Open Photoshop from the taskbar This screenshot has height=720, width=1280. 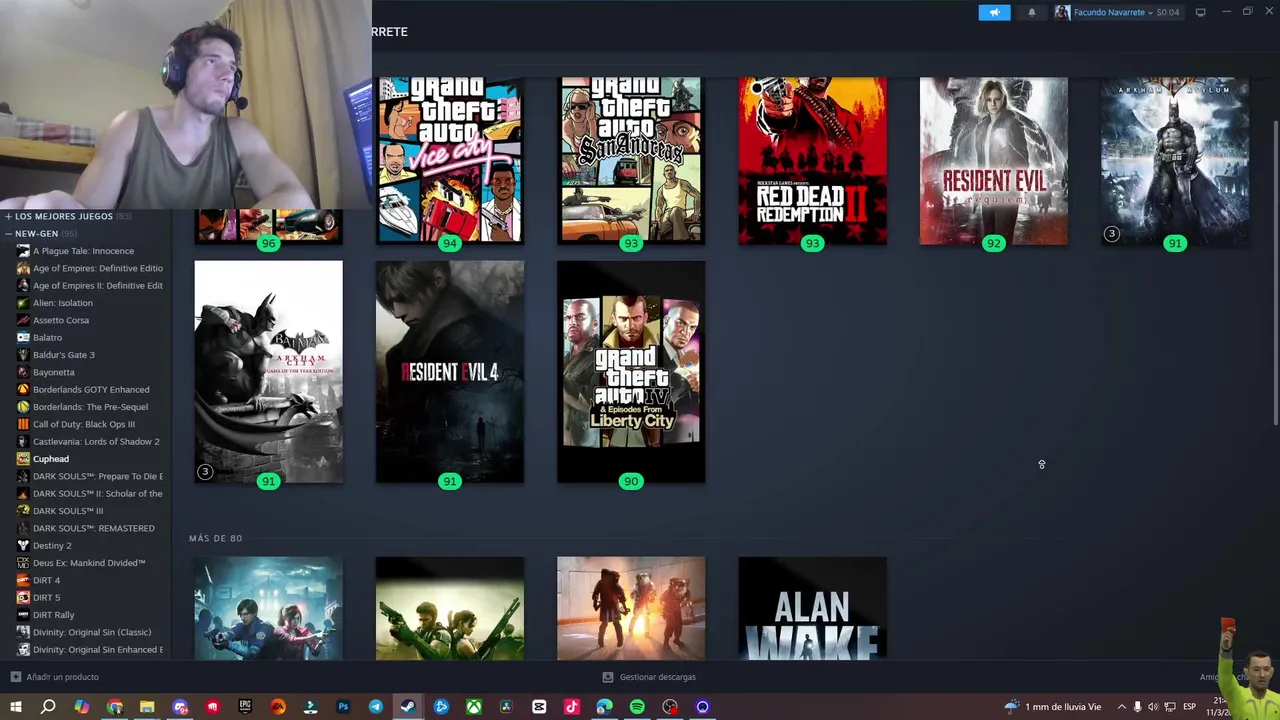[343, 707]
